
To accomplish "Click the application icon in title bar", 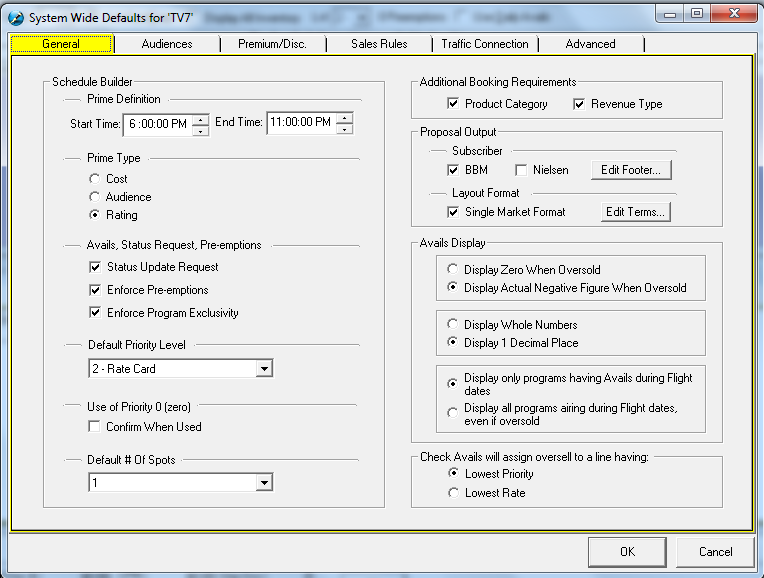I will 15,15.
